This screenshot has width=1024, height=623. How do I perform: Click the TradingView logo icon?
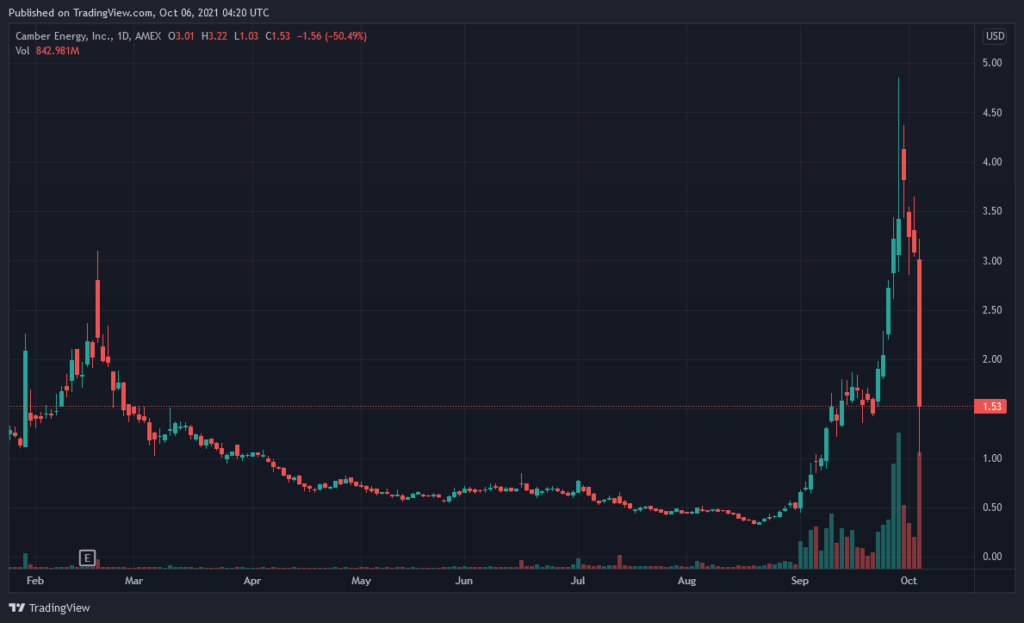coord(16,608)
